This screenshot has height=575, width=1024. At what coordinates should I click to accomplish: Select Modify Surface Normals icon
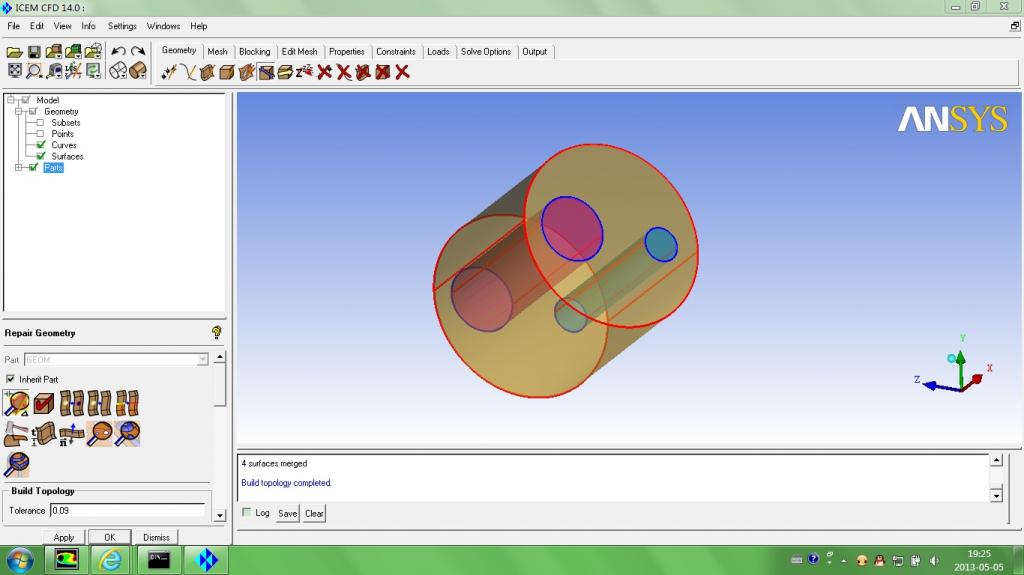point(72,433)
